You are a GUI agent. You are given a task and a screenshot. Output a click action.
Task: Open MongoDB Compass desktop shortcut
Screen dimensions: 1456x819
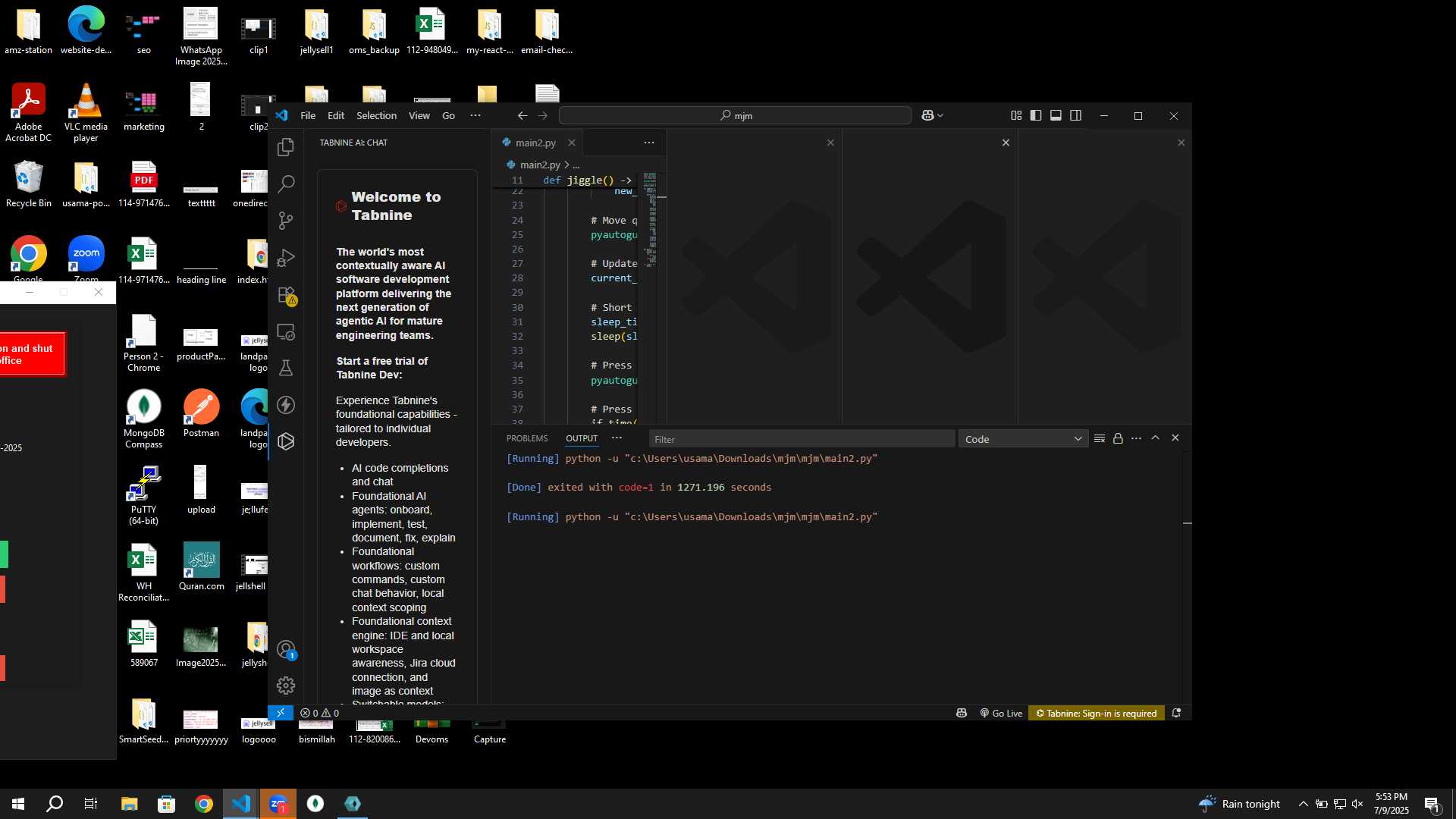point(143,419)
